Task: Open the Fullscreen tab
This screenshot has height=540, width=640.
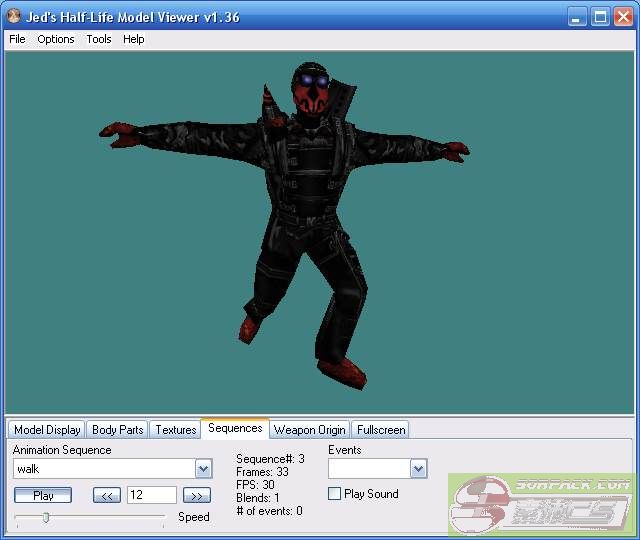Action: [381, 430]
